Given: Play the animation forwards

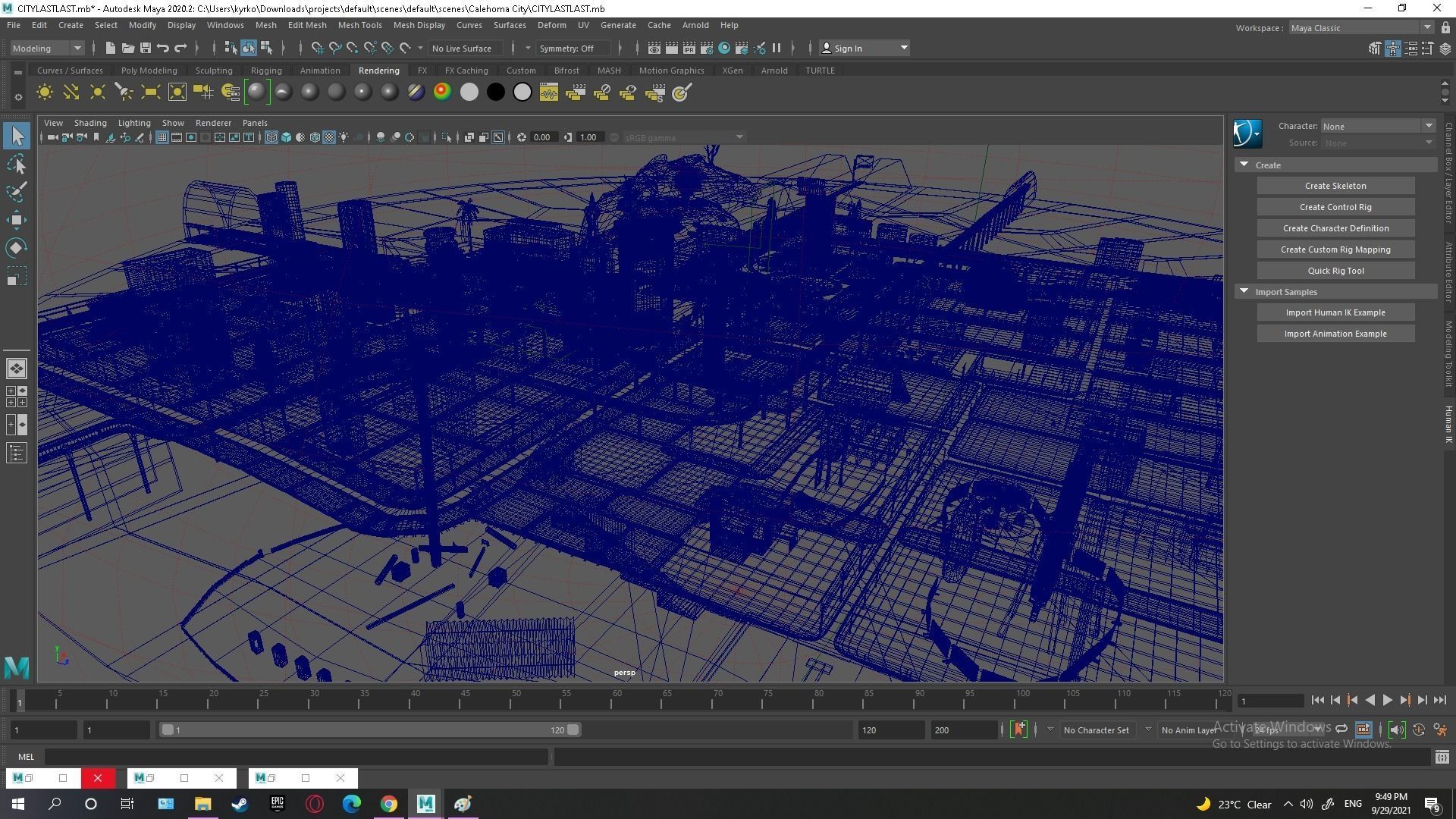Looking at the screenshot, I should pyautogui.click(x=1387, y=701).
